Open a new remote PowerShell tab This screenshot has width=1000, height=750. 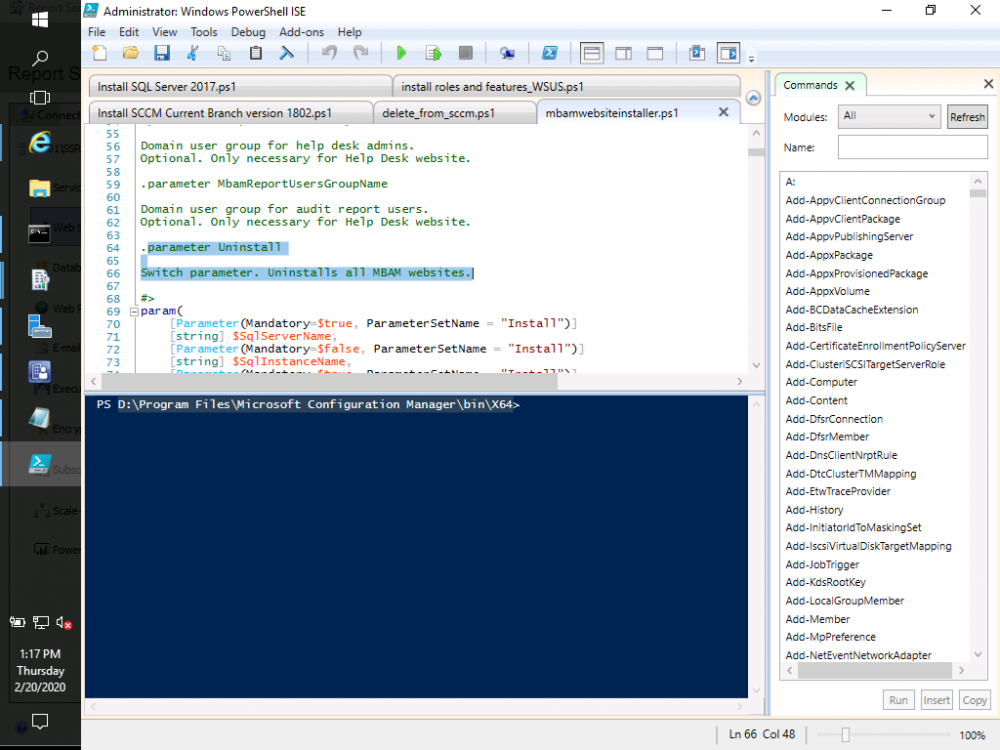tap(507, 53)
